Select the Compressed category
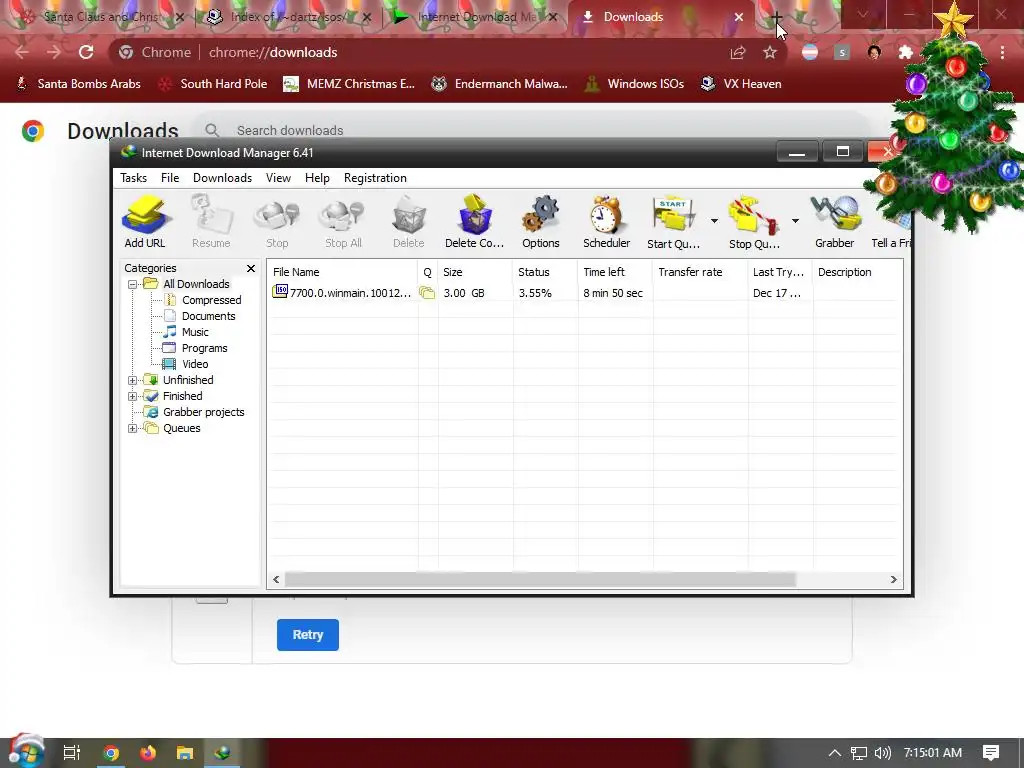This screenshot has width=1024, height=768. click(211, 300)
